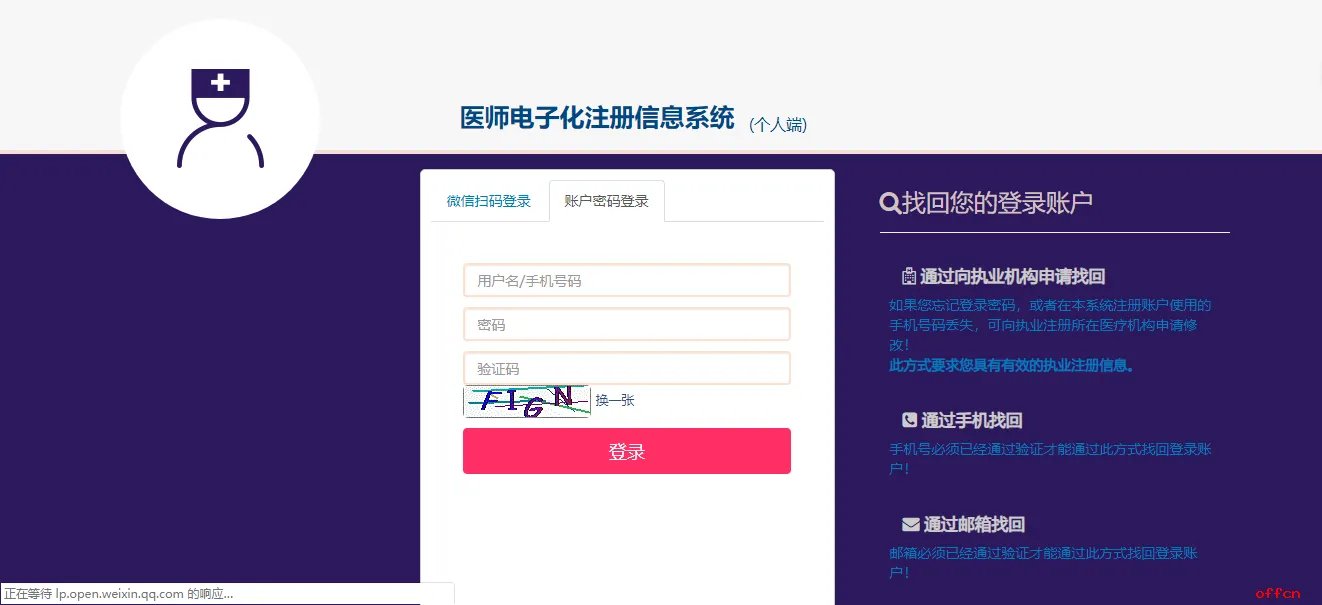Click the captcha image showing FIGN

pyautogui.click(x=526, y=400)
